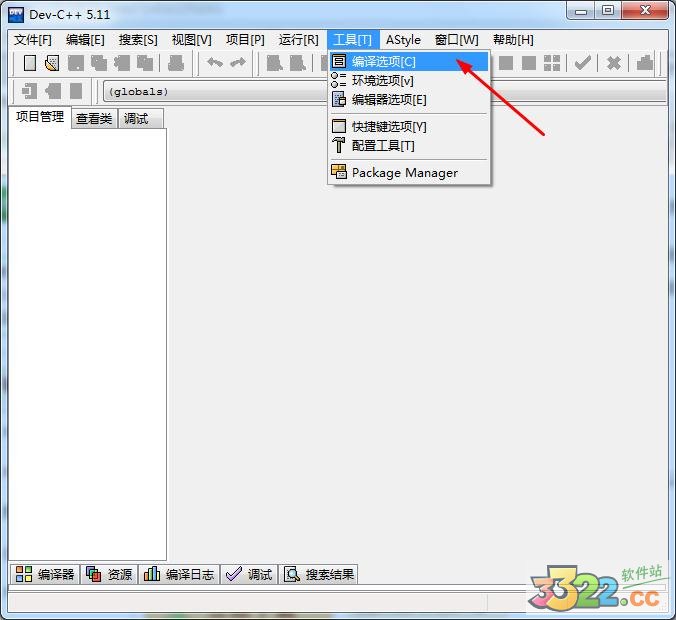Click the greyed Replace toolbar icon
The height and width of the screenshot is (620, 676).
click(298, 63)
